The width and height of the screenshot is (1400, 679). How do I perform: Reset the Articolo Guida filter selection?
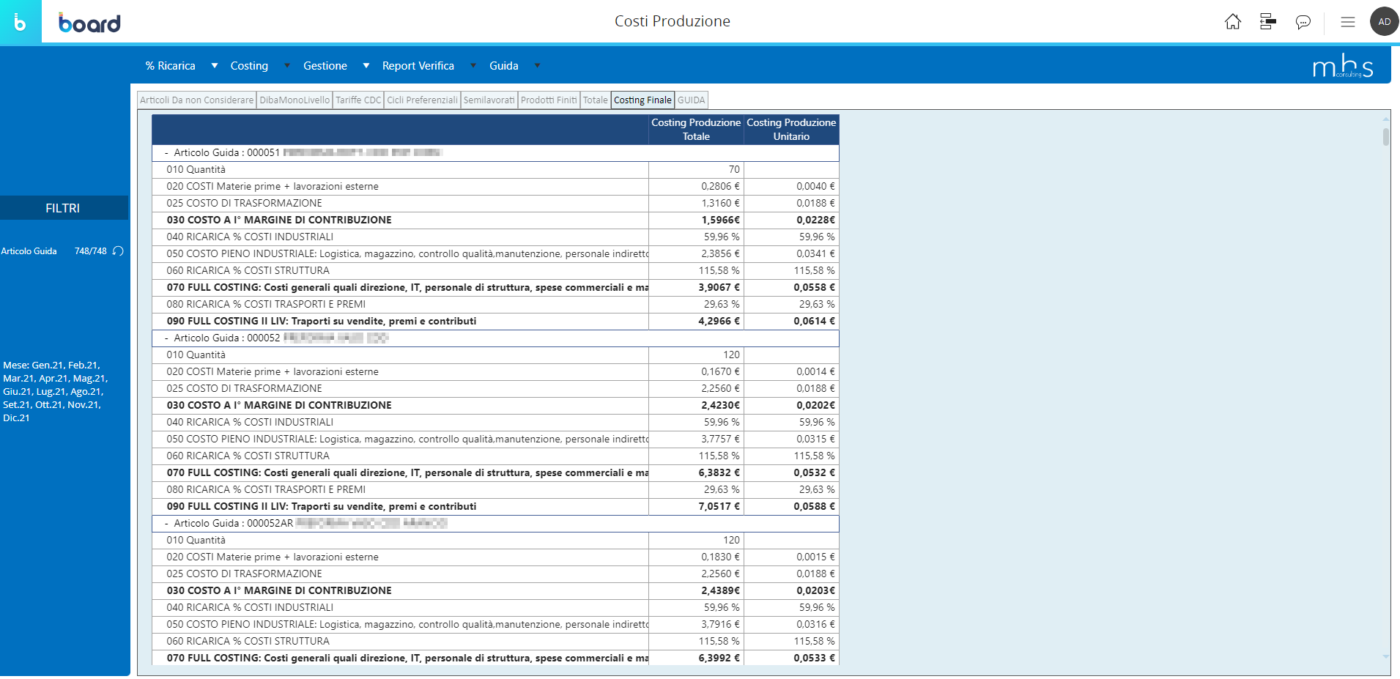pos(118,251)
